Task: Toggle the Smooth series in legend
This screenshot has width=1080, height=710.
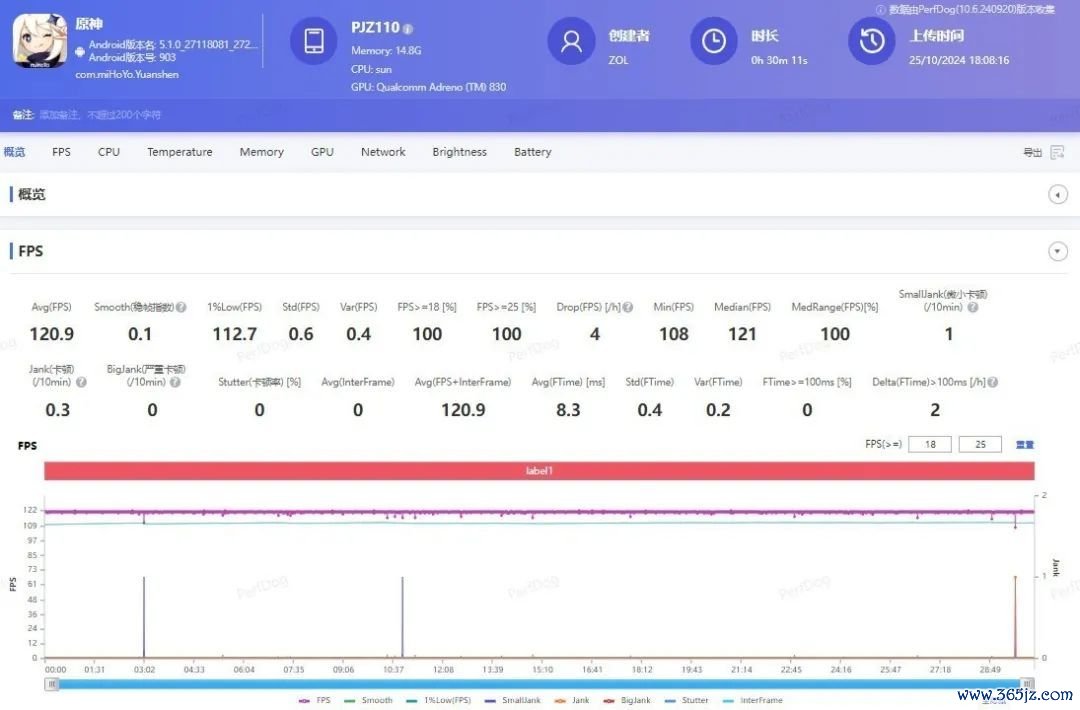Action: (x=368, y=700)
